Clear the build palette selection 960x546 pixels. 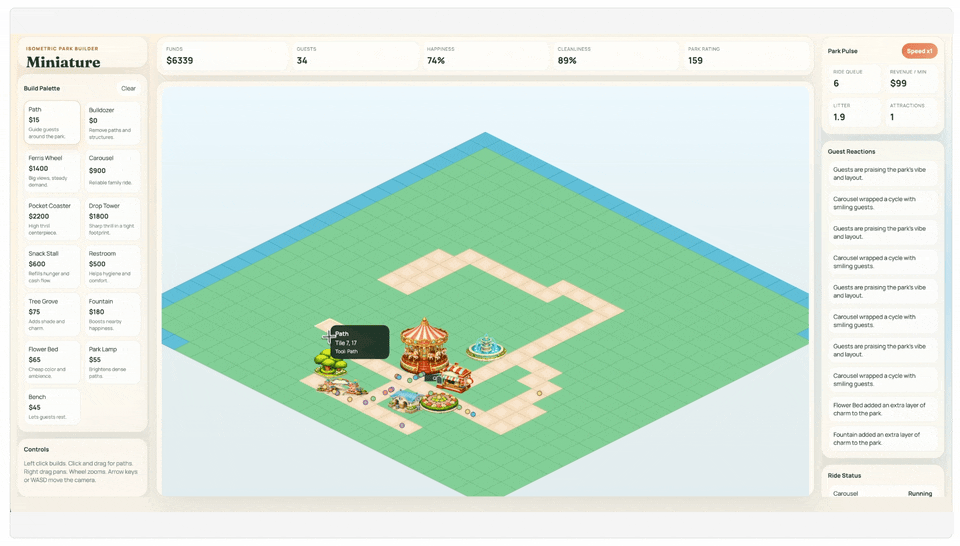128,88
